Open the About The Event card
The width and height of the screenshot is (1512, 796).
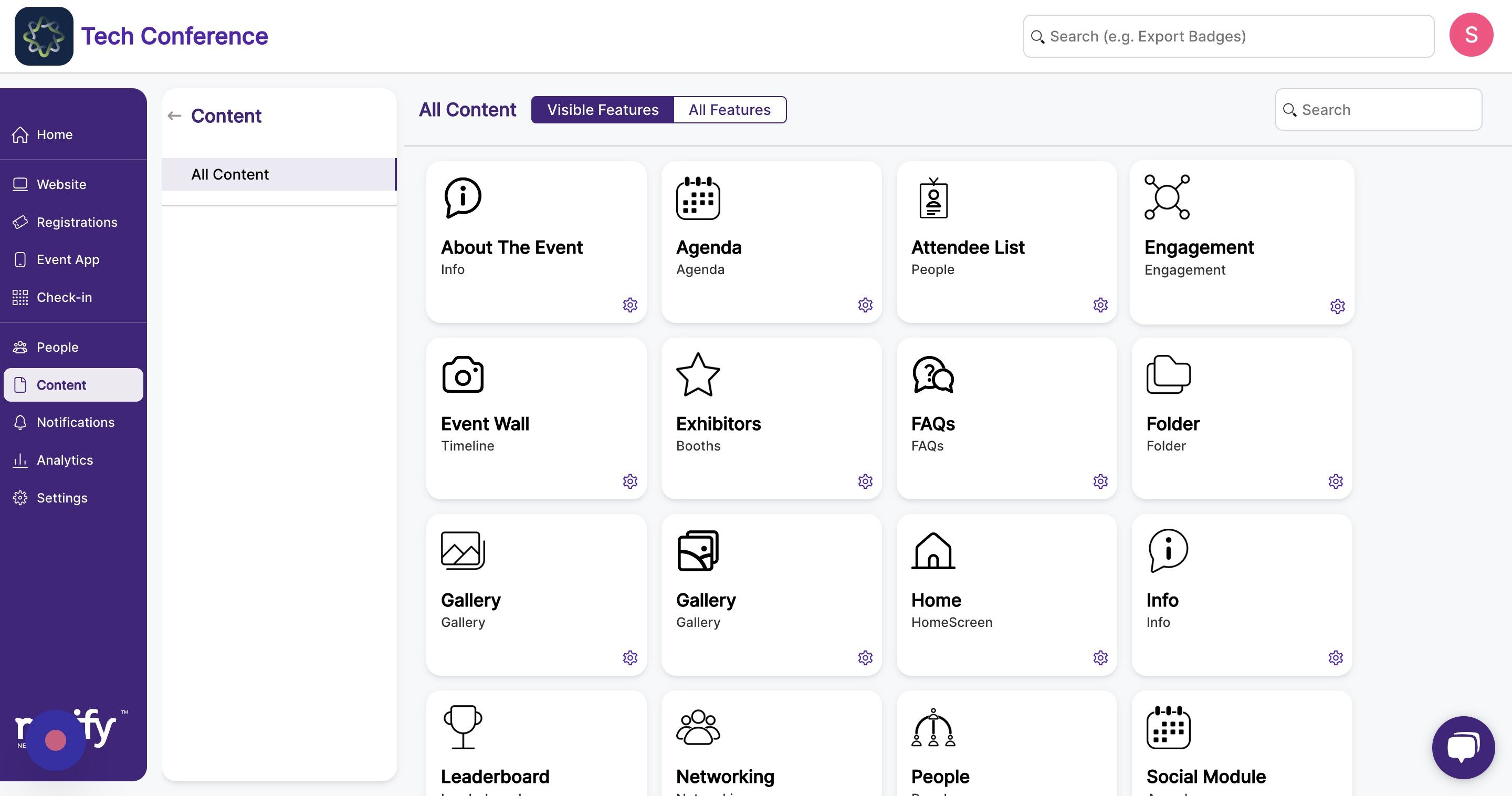pos(535,242)
